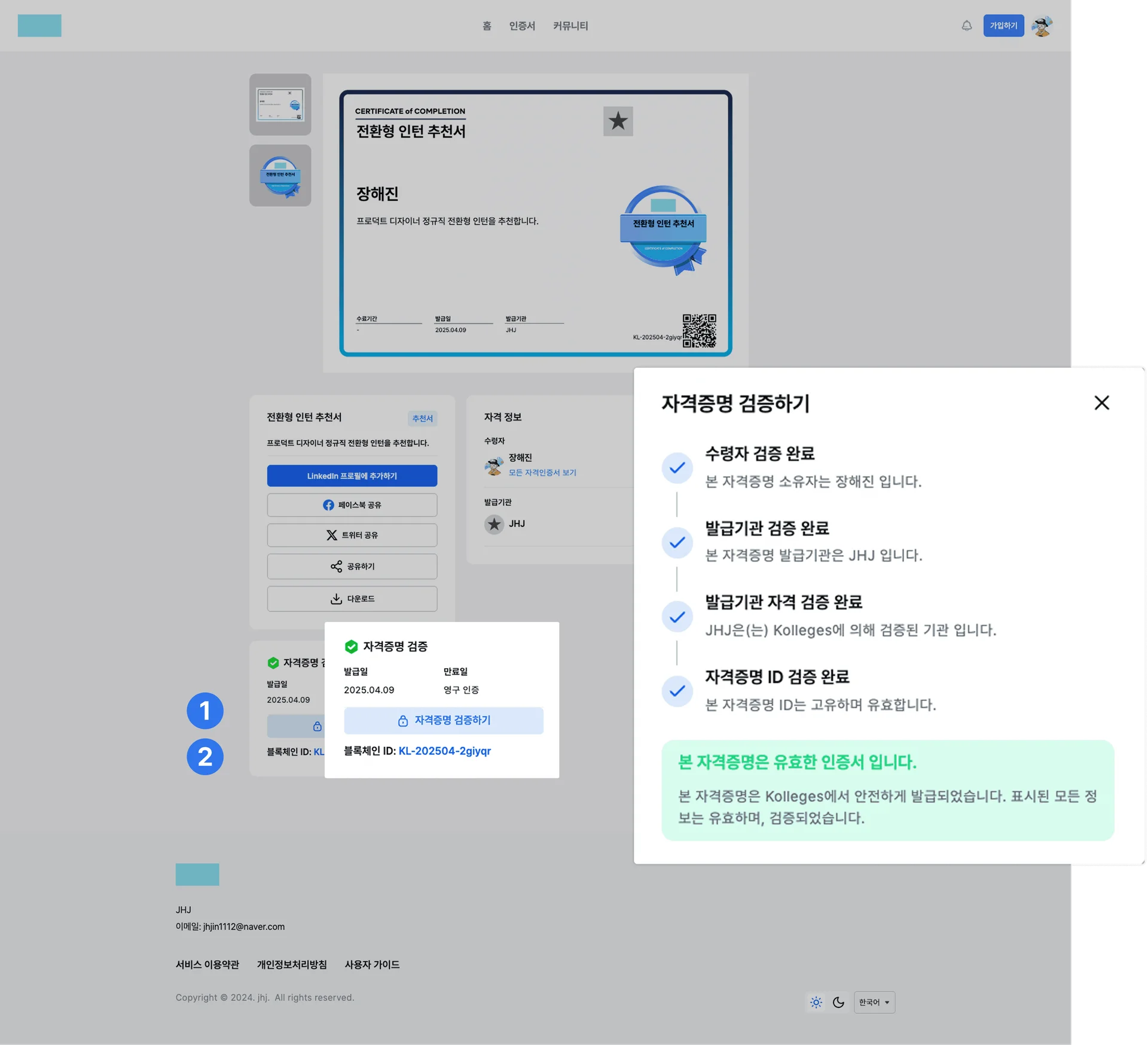Go to 인증서 navigation tab
Image resolution: width=1148 pixels, height=1045 pixels.
pyautogui.click(x=521, y=26)
